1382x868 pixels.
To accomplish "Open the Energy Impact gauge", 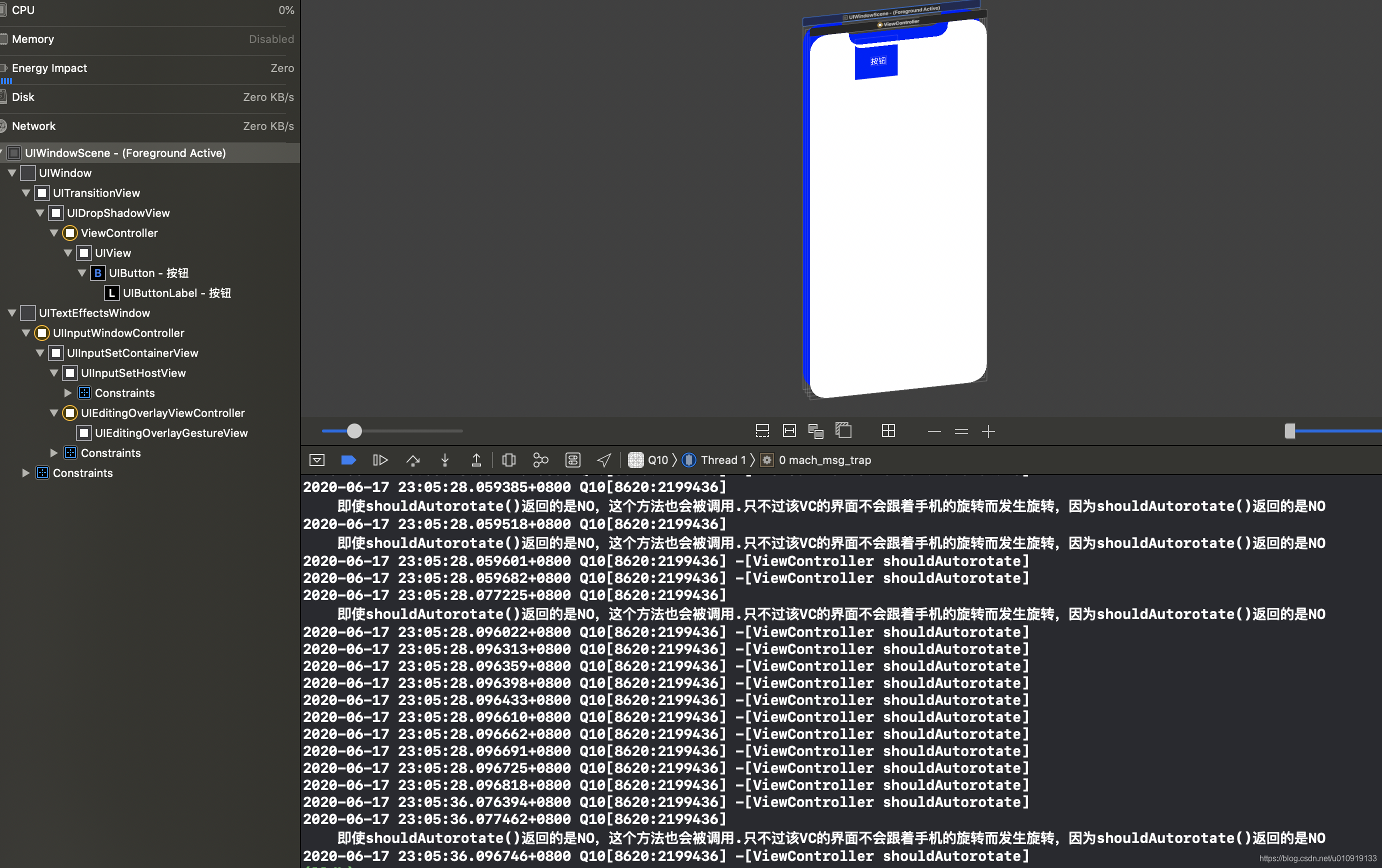I will click(49, 67).
